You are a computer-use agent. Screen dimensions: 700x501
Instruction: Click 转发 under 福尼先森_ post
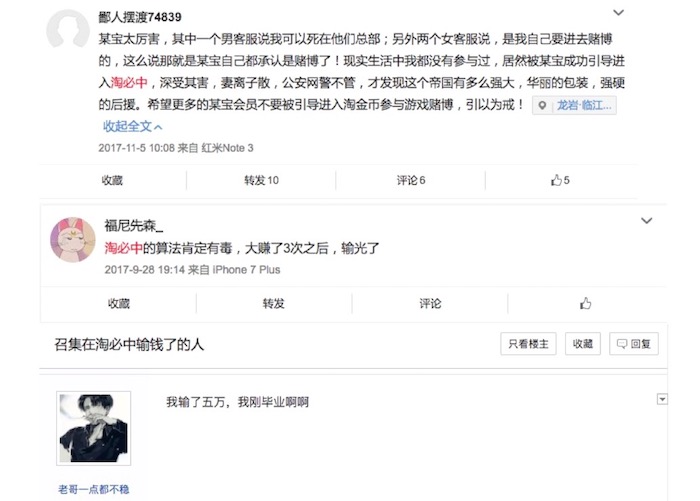tap(274, 304)
